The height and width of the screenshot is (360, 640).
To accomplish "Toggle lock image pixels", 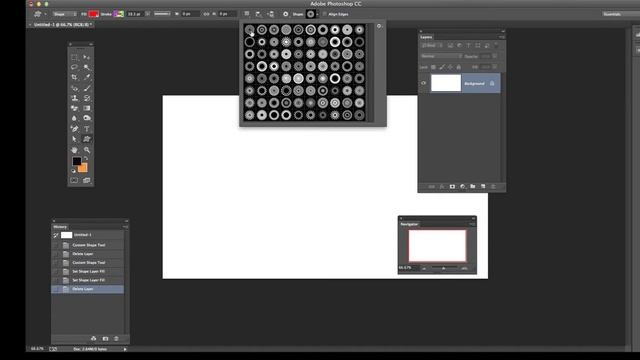I will (x=442, y=67).
